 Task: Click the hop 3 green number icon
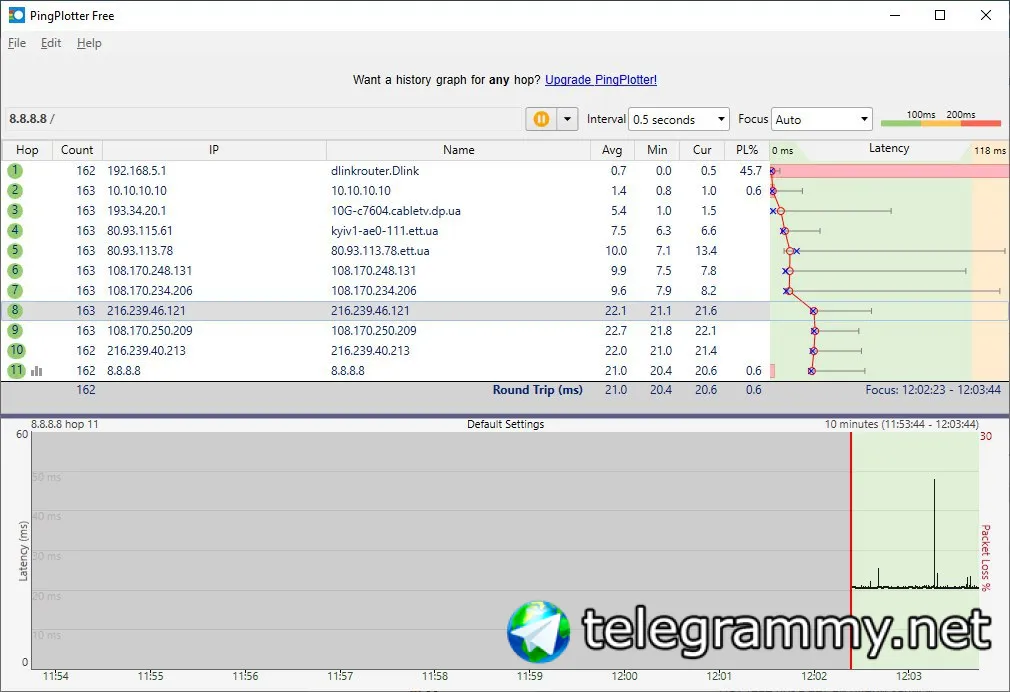click(x=15, y=211)
